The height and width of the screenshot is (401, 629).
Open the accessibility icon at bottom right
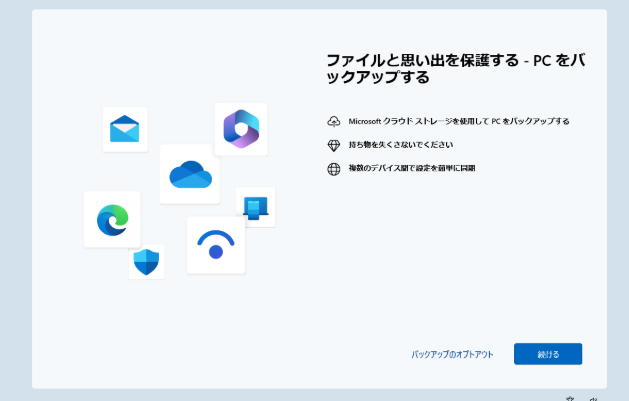point(570,398)
